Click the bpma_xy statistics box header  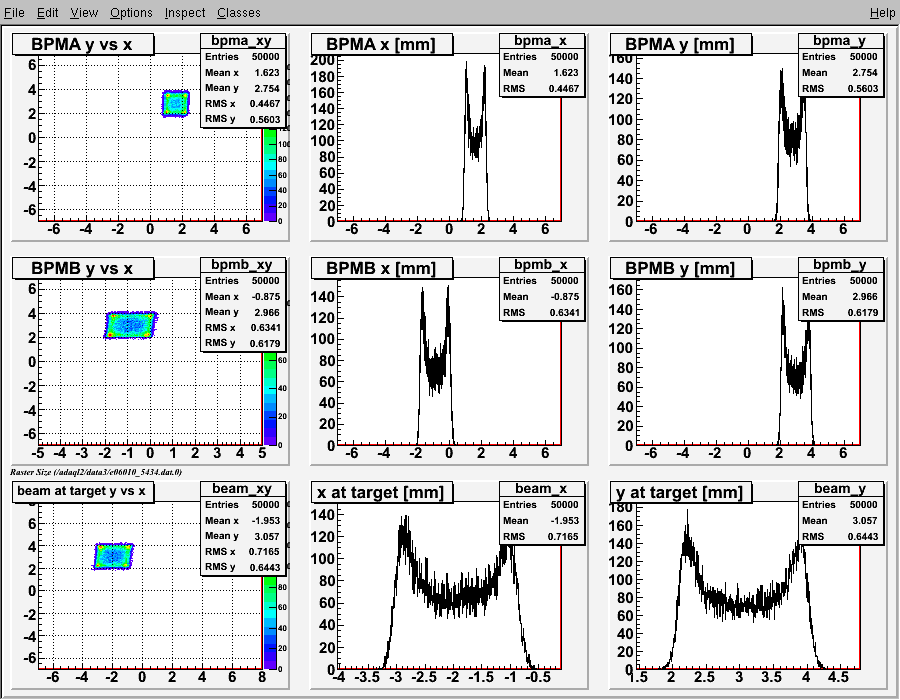[x=242, y=41]
